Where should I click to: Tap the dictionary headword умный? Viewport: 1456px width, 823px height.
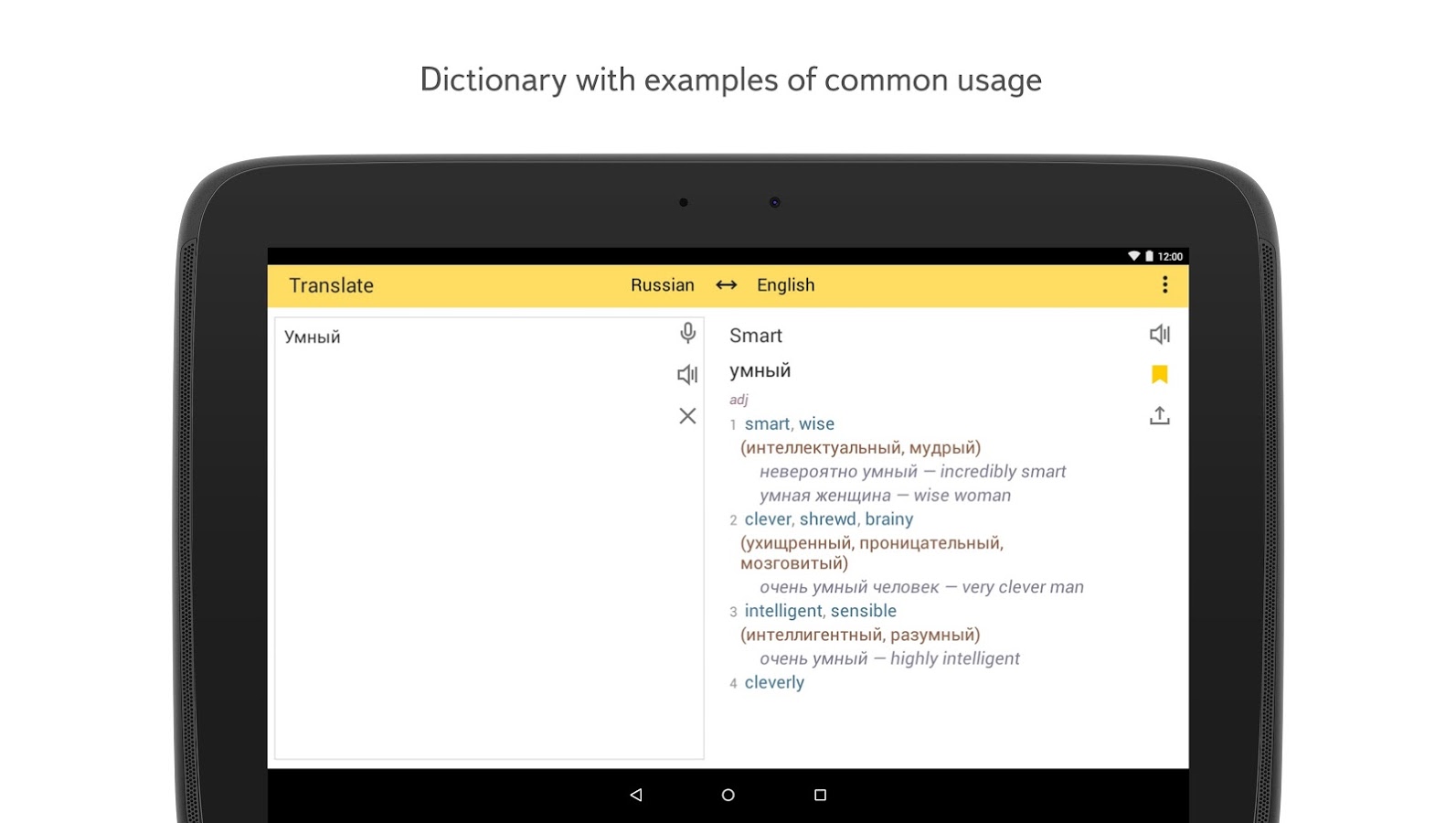760,371
